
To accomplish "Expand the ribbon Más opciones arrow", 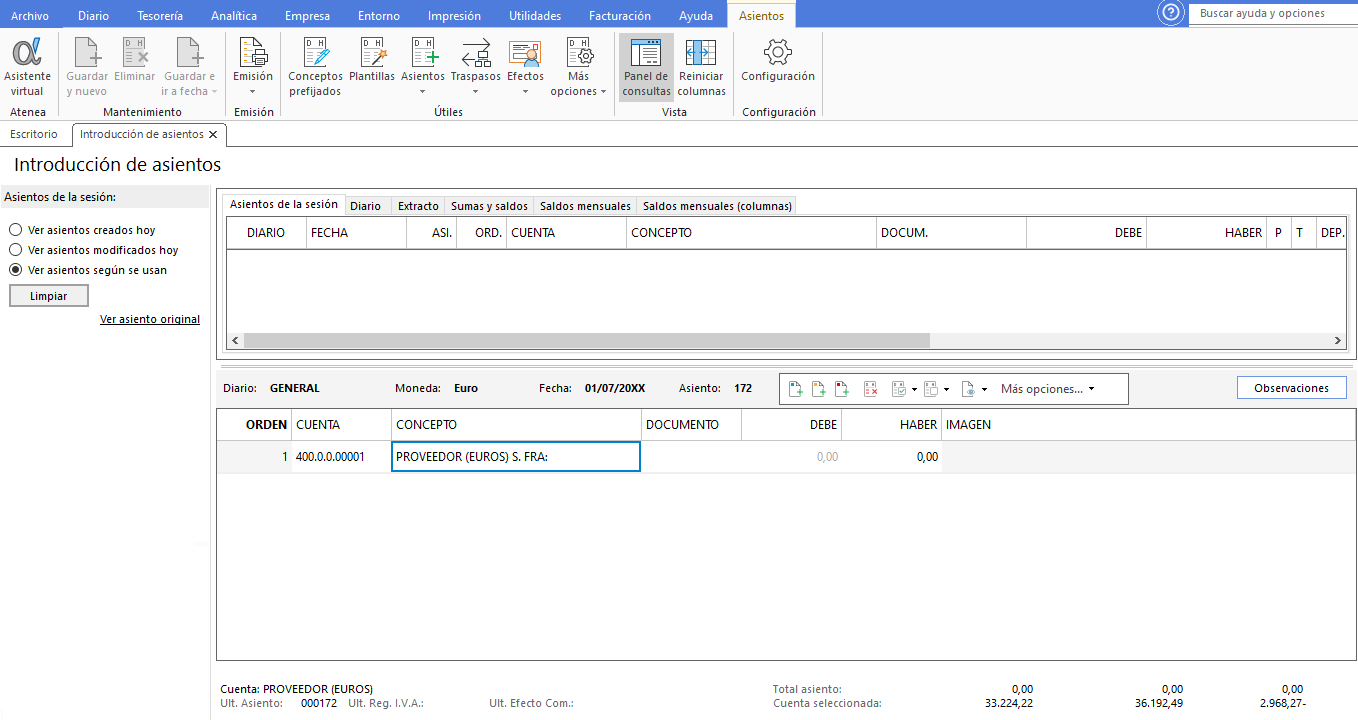I will 603,92.
